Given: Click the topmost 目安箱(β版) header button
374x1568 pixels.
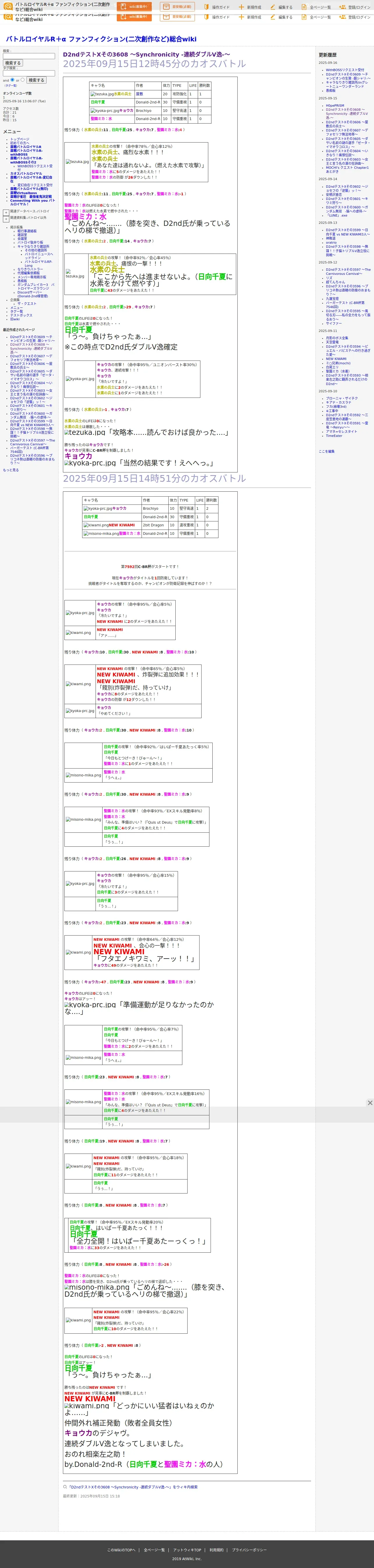Looking at the screenshot, I should (177, 7).
